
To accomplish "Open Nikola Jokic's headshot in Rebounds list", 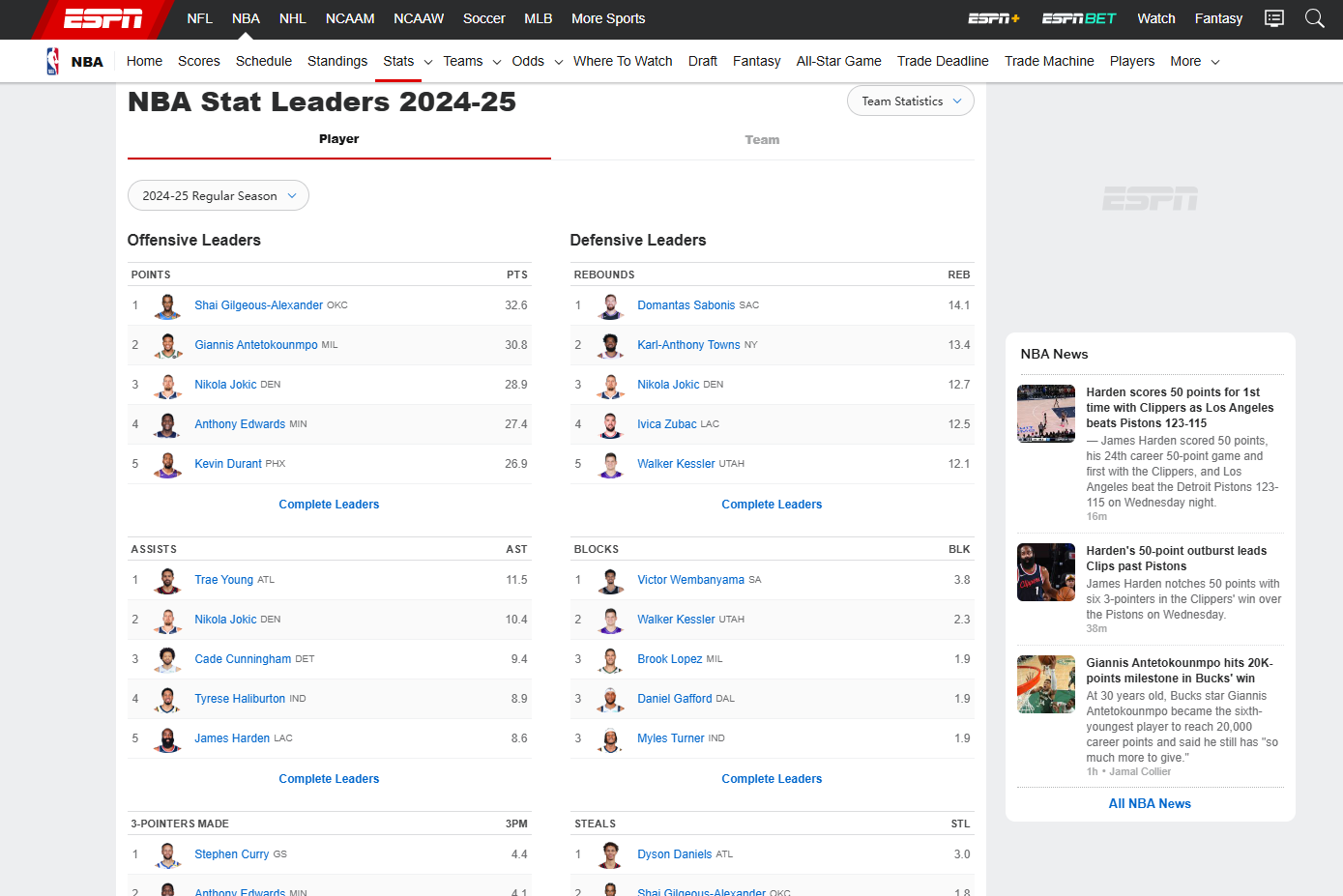I will [x=610, y=385].
